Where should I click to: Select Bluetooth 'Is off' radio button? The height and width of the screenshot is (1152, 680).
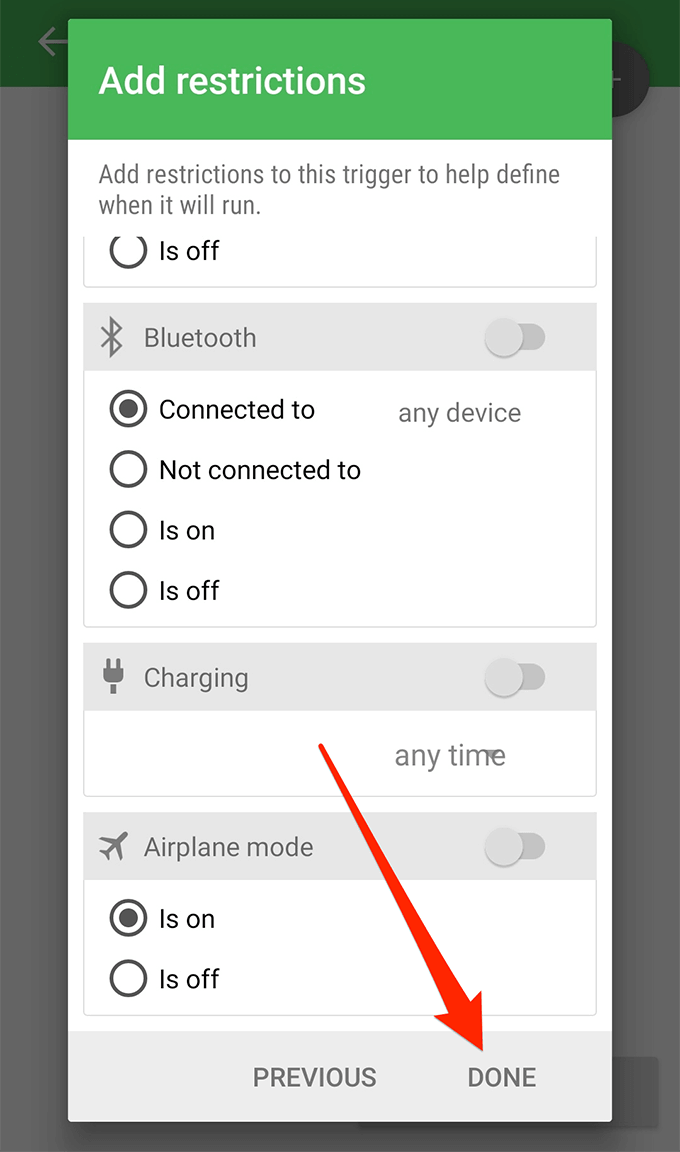coord(164,590)
